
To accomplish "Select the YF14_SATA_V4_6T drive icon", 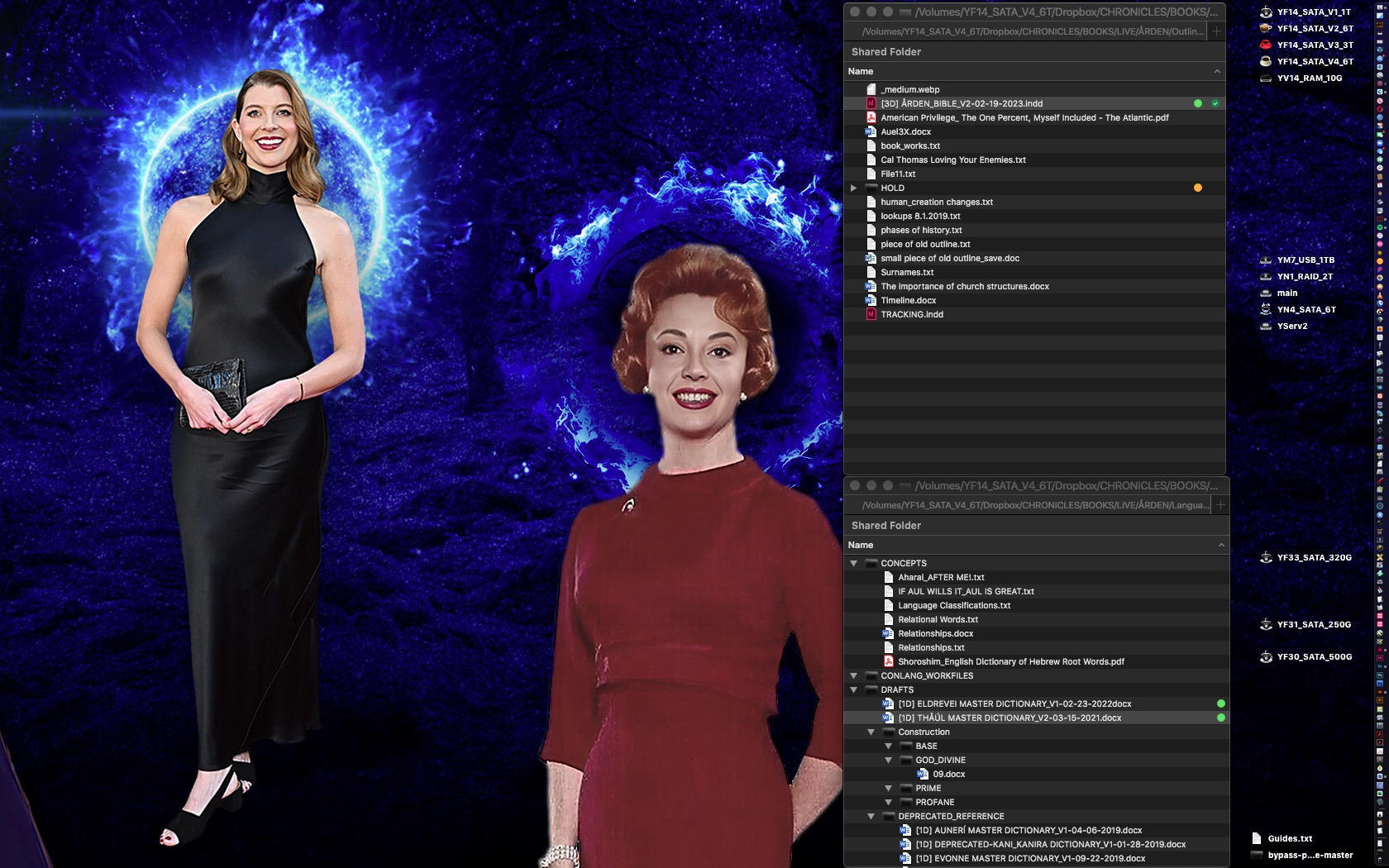I will point(1266,61).
